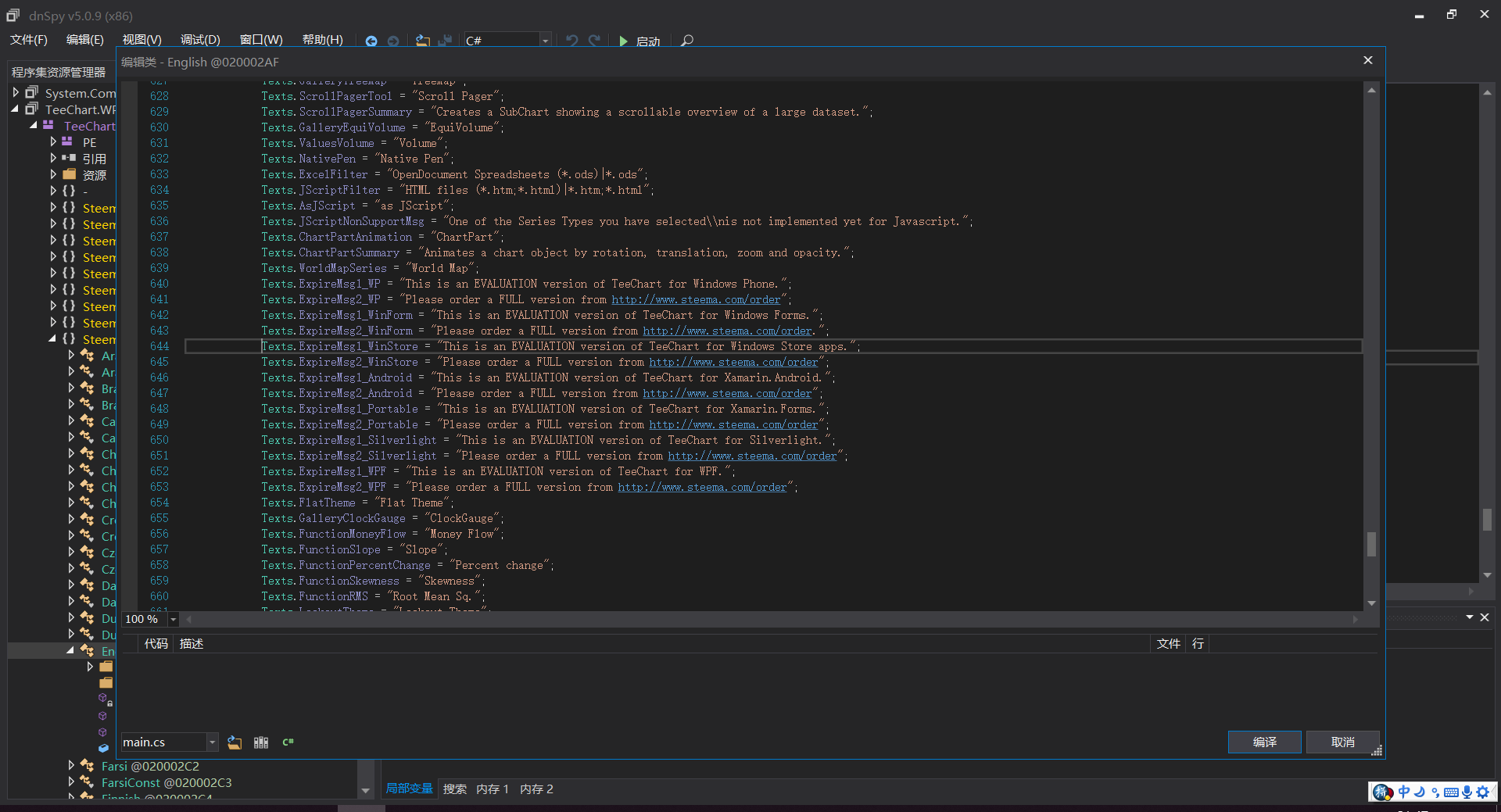Click the navigate forward arrow icon
Screen dimensions: 1501x812
pyautogui.click(x=395, y=41)
